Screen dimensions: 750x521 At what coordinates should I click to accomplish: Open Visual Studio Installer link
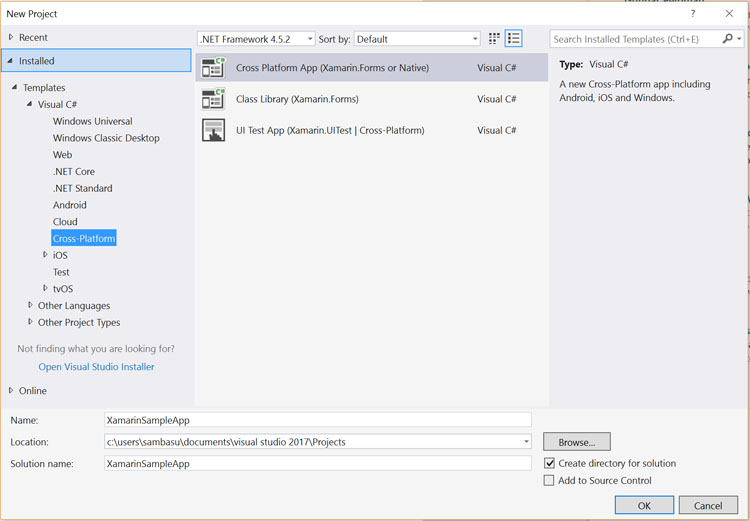point(97,366)
